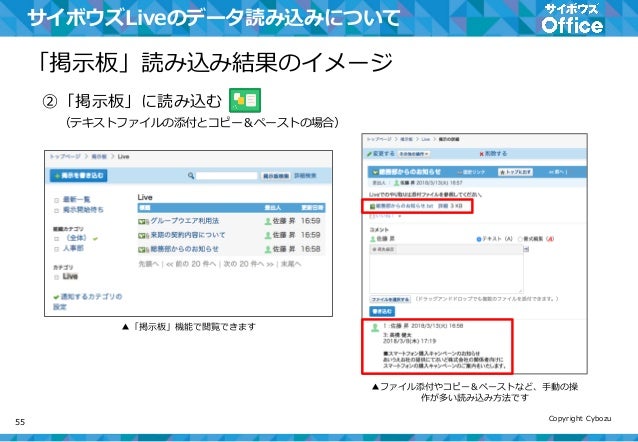Image resolution: width=638 pixels, height=442 pixels.
Task: Click the folder bullet beside 最新一覧
Action: click(57, 200)
